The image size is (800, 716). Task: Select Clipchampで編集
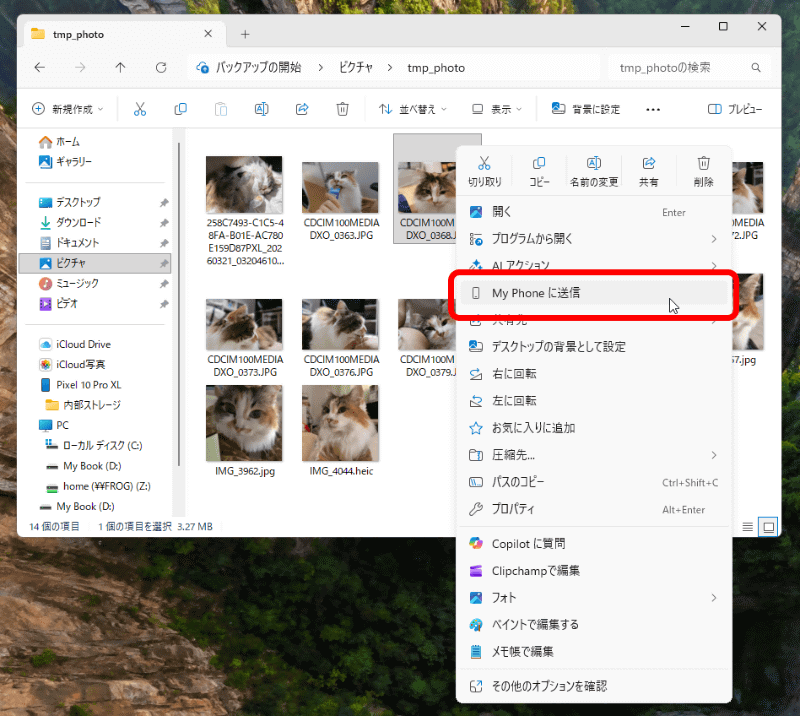pyautogui.click(x=594, y=571)
